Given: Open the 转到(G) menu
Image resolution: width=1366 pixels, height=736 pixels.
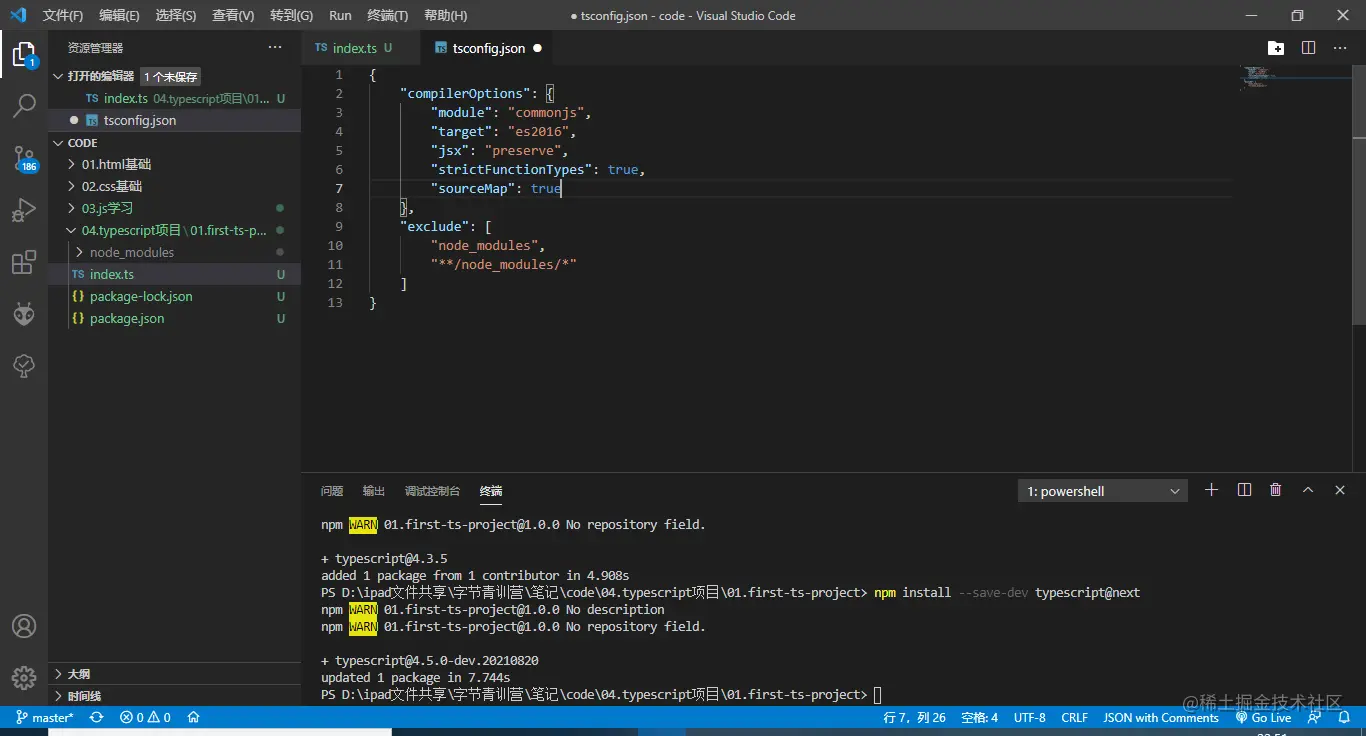Looking at the screenshot, I should pos(291,16).
